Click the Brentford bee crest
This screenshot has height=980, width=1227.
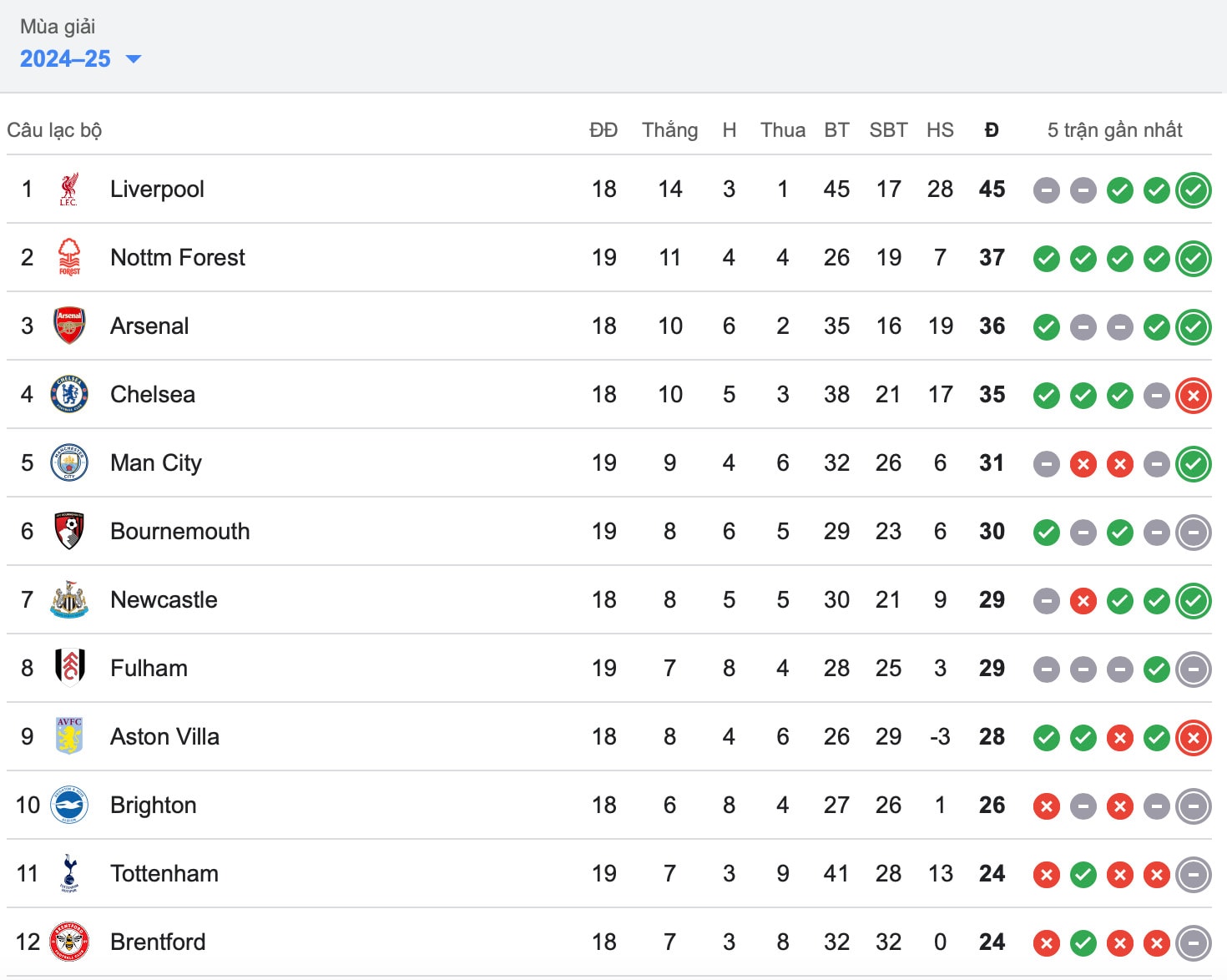69,942
